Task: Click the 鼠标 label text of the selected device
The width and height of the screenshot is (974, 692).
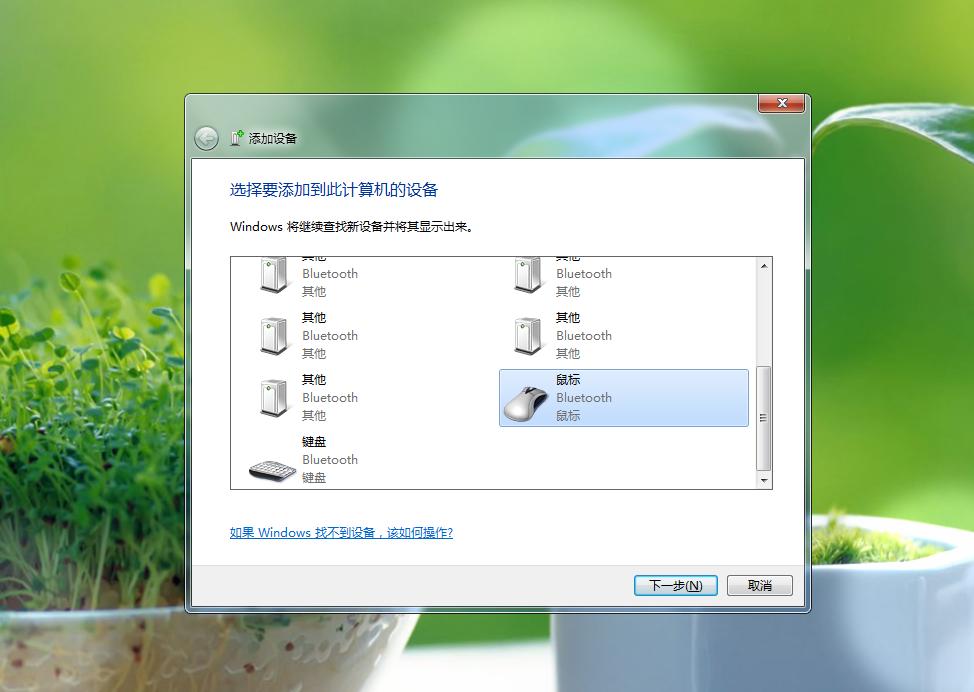Action: (x=567, y=380)
